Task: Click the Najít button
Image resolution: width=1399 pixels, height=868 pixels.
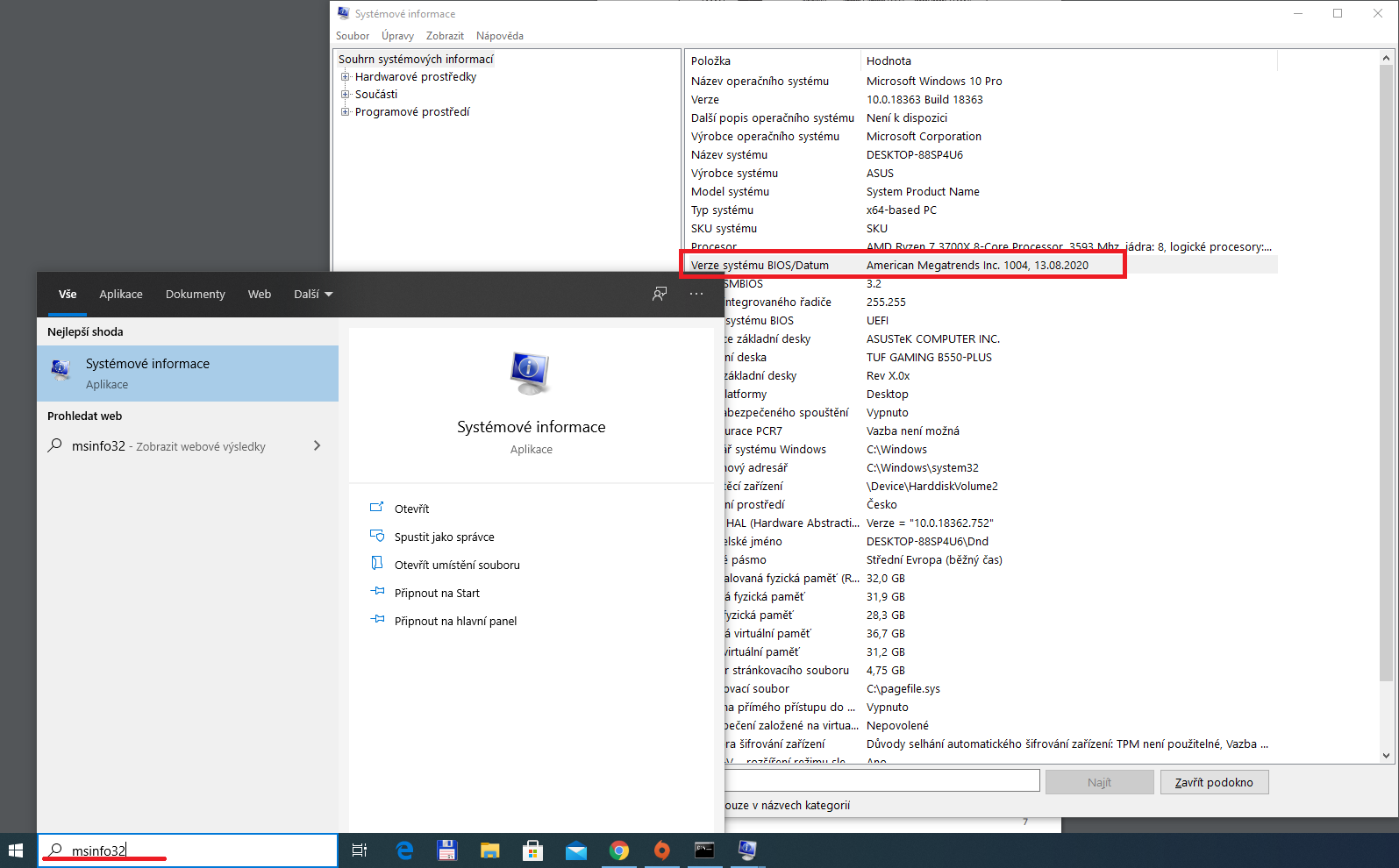Action: pos(1099,782)
